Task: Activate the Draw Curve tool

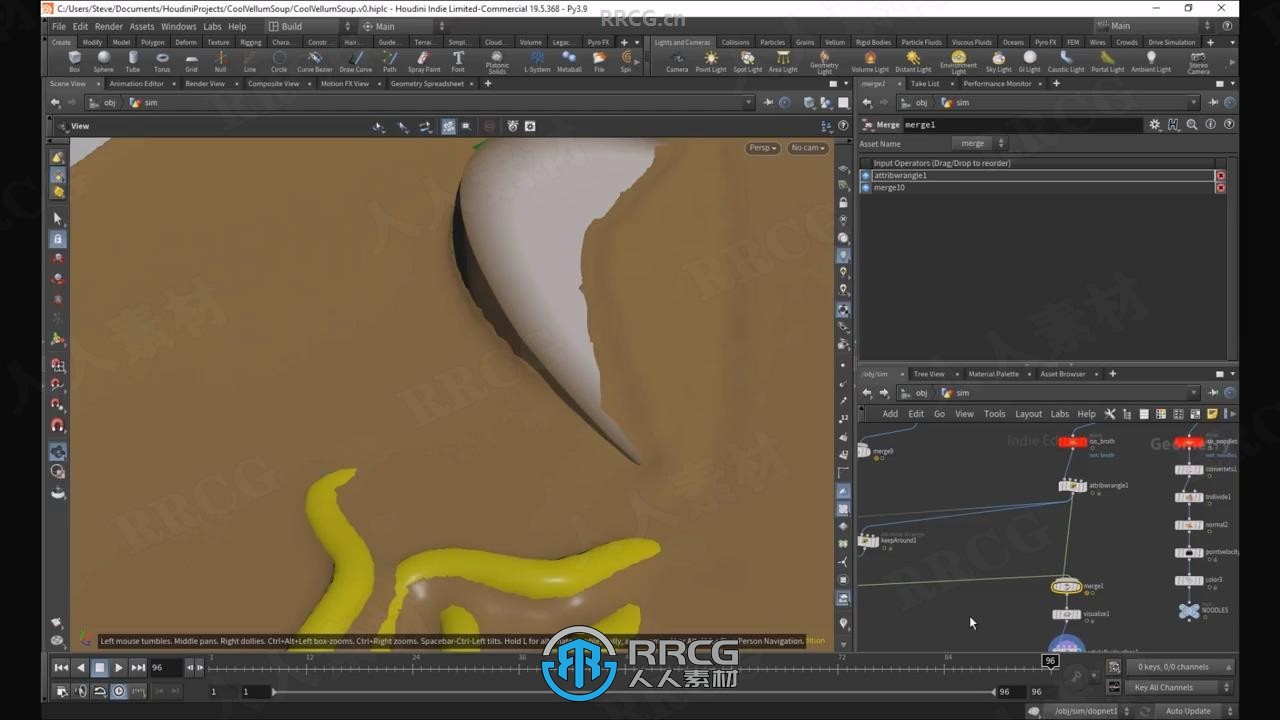Action: tap(356, 62)
